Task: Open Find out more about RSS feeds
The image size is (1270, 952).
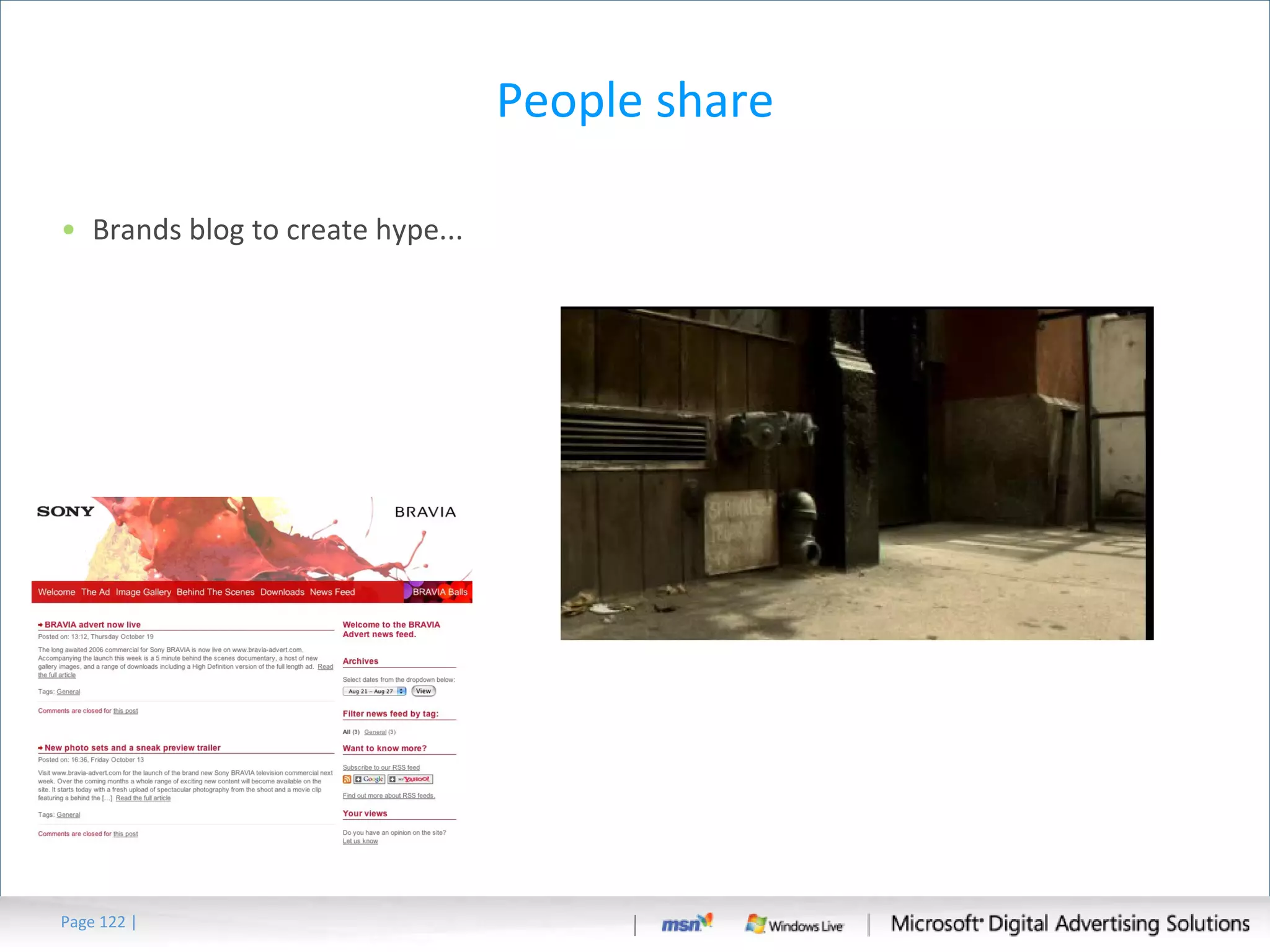Action: click(x=389, y=796)
